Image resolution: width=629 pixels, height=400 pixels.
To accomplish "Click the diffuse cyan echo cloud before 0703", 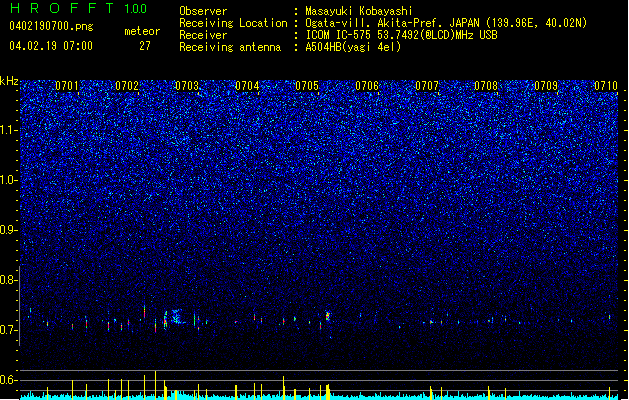I will coord(177,317).
